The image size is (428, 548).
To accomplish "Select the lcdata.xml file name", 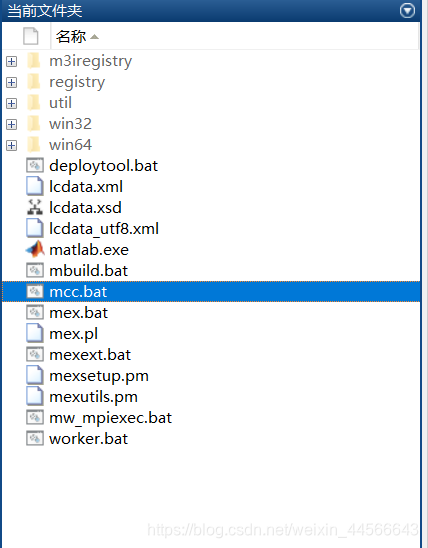I will [x=86, y=187].
